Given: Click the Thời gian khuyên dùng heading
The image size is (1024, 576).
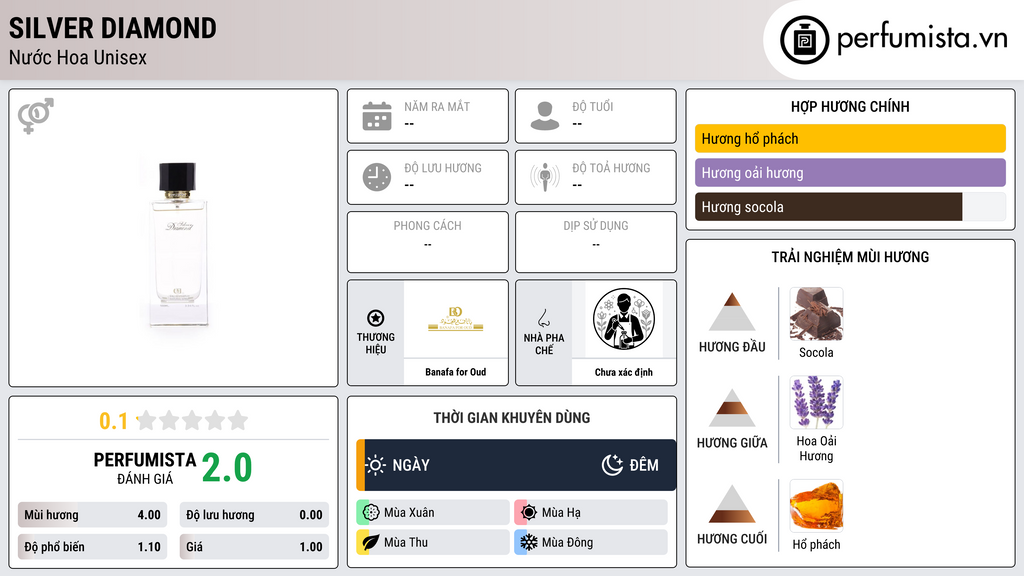Looking at the screenshot, I should (x=512, y=418).
